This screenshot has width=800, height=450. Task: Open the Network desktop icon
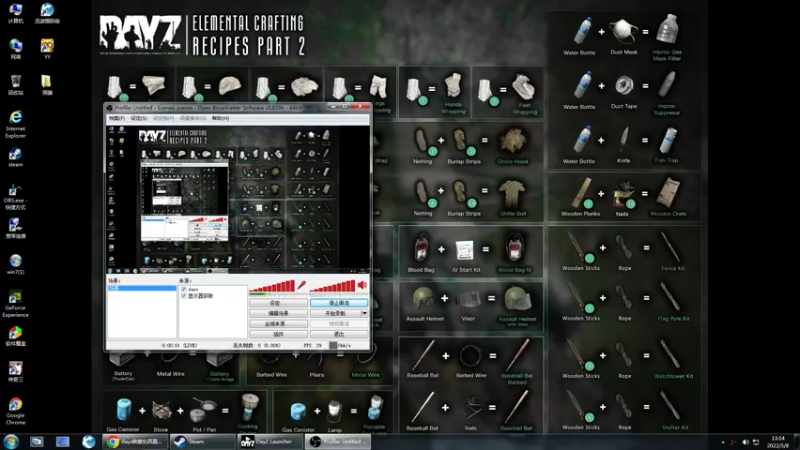15,49
